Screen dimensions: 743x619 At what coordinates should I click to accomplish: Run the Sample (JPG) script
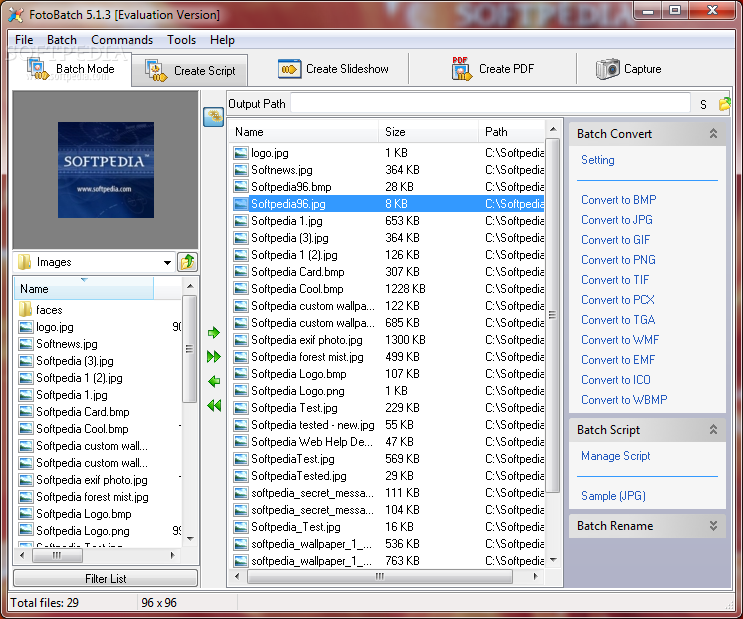pos(613,496)
